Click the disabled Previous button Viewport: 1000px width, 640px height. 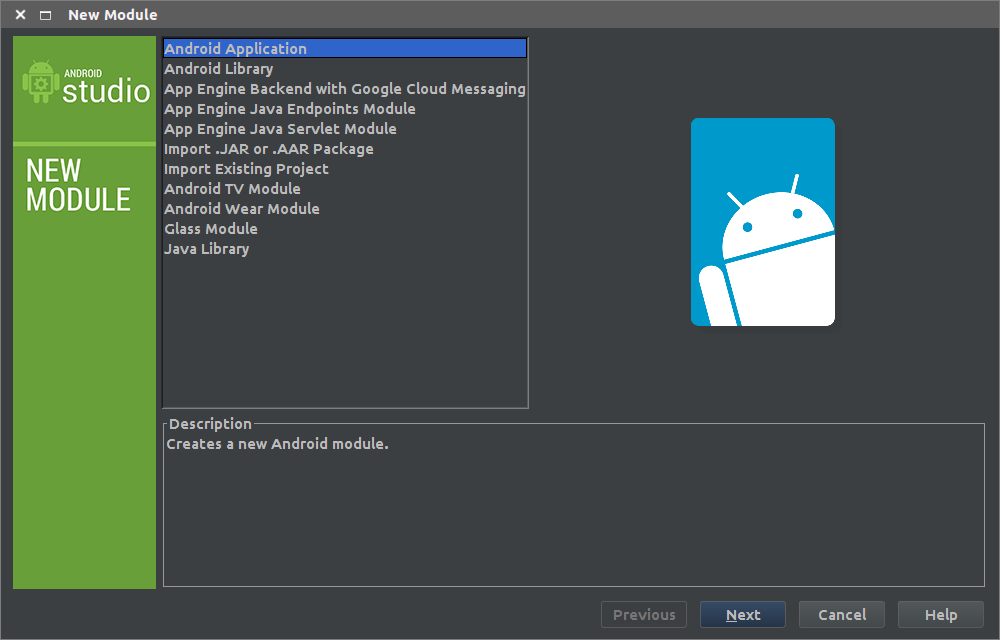[644, 615]
